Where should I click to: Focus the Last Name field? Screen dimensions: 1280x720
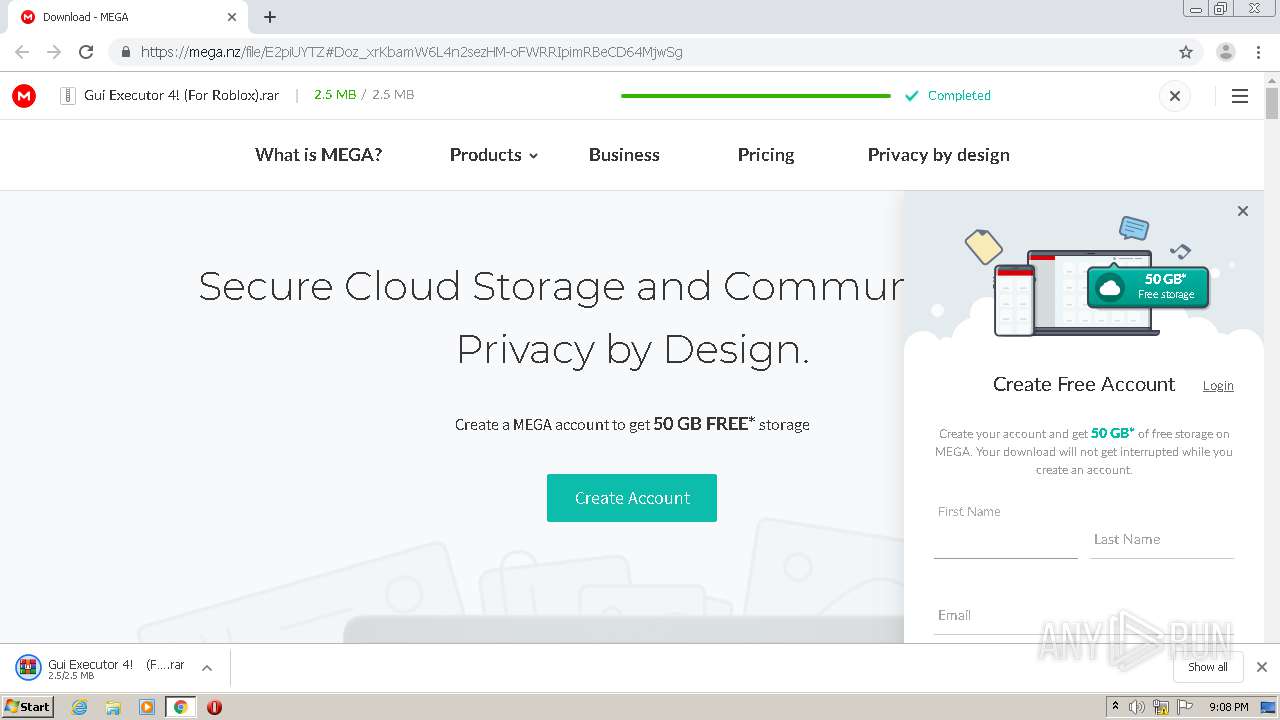click(x=1162, y=540)
